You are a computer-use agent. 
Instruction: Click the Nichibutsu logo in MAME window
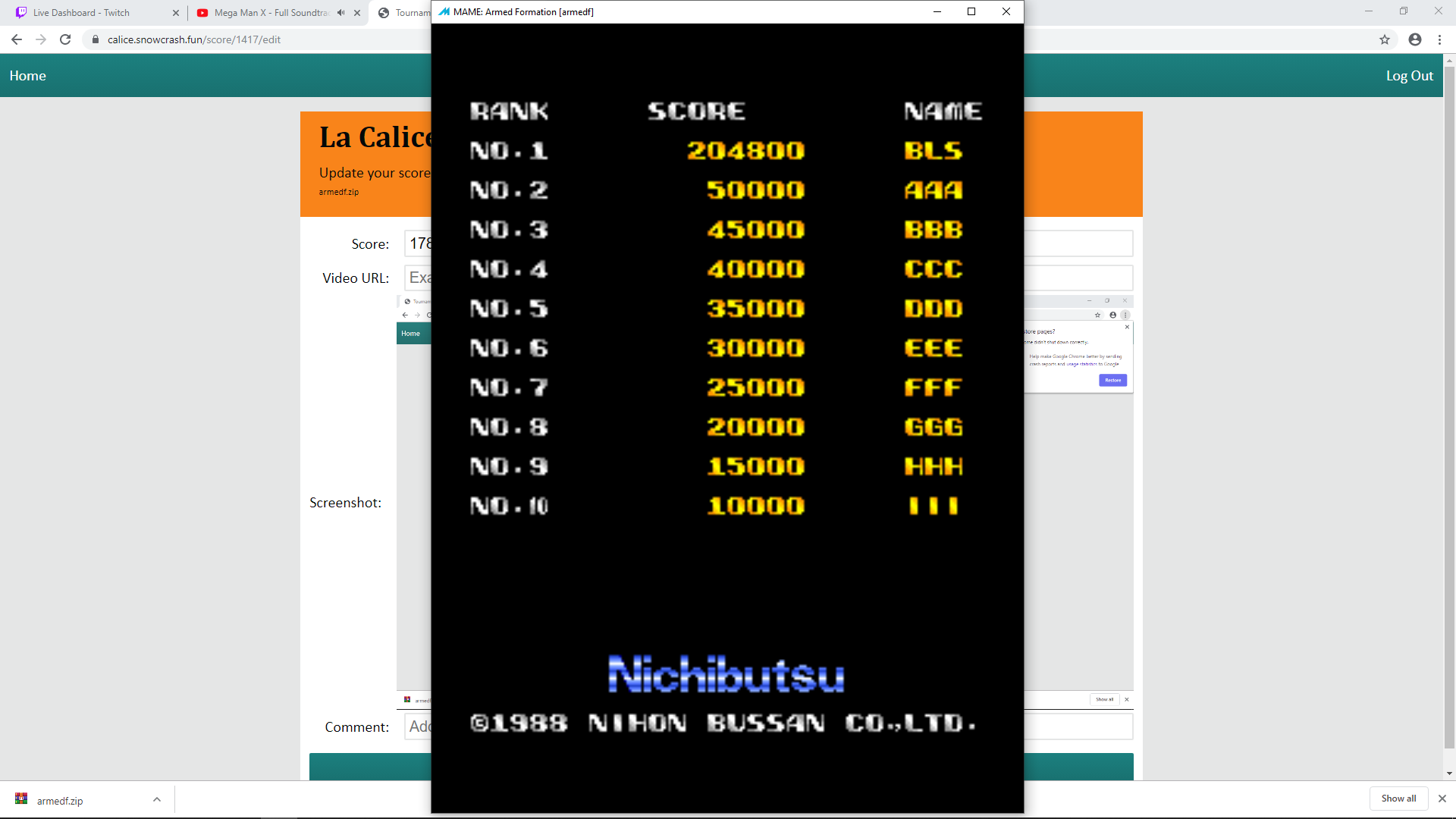pos(726,673)
